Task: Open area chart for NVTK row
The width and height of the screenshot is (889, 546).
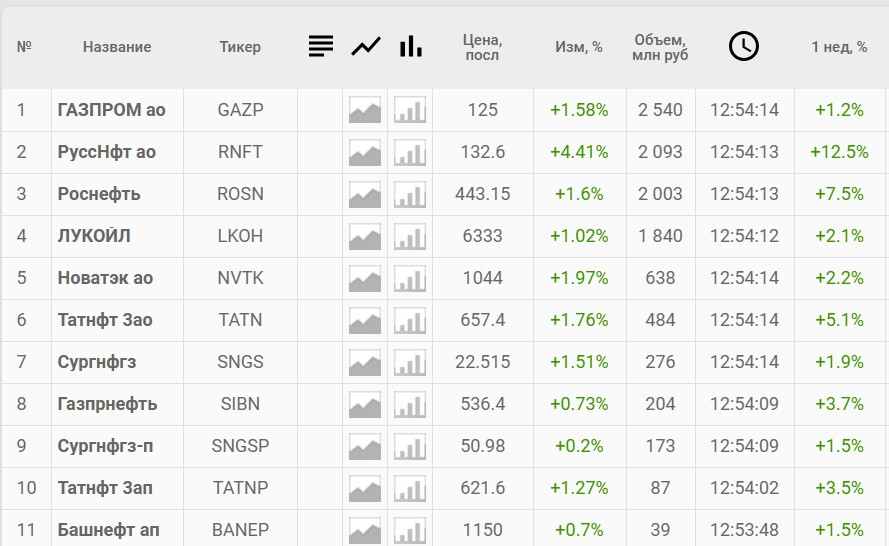Action: click(x=365, y=278)
